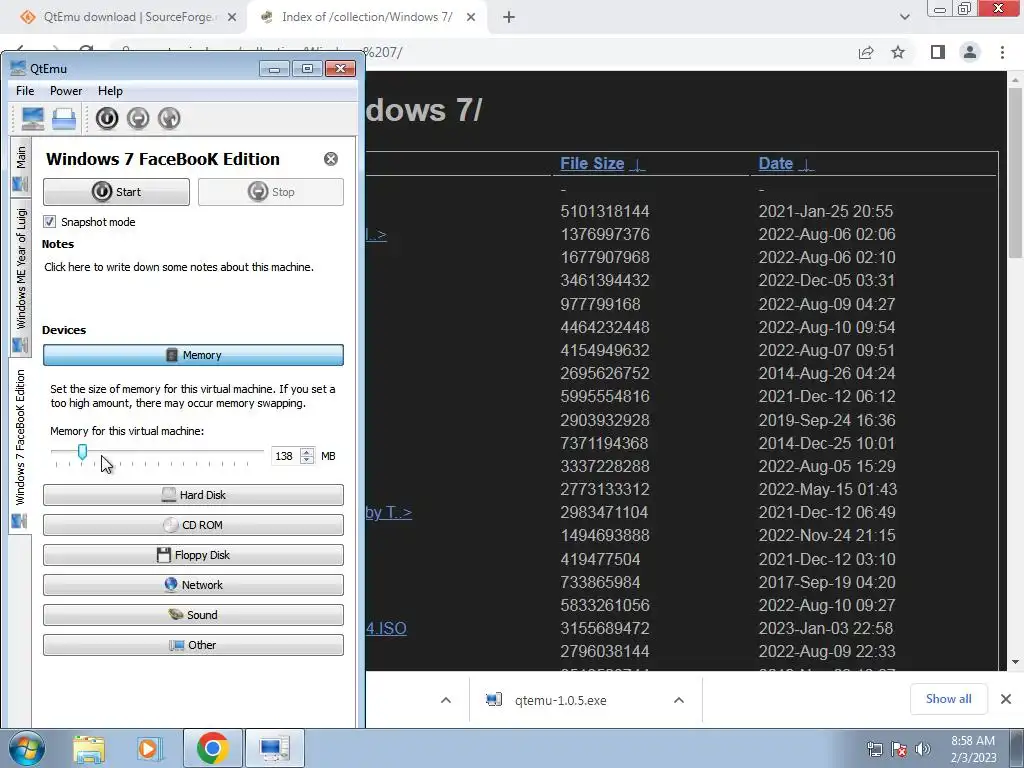Click the restart toolbar icon in QtEmu
The width and height of the screenshot is (1024, 768).
click(x=169, y=118)
